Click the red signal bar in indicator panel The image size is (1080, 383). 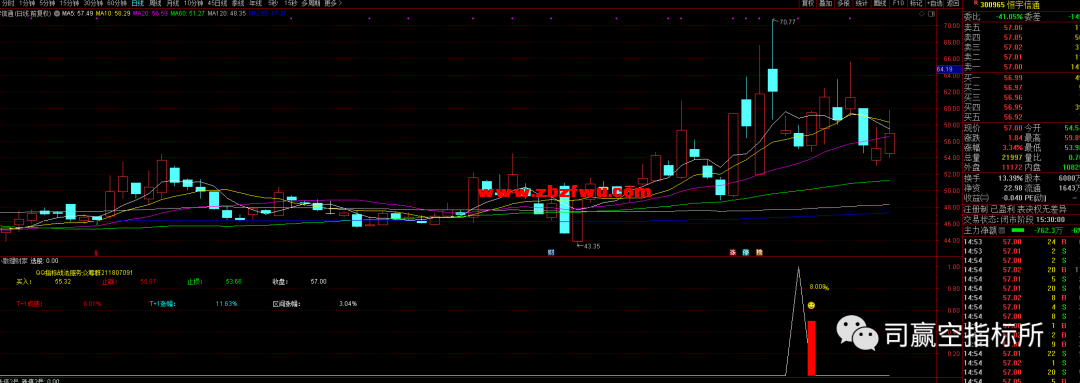tap(811, 349)
